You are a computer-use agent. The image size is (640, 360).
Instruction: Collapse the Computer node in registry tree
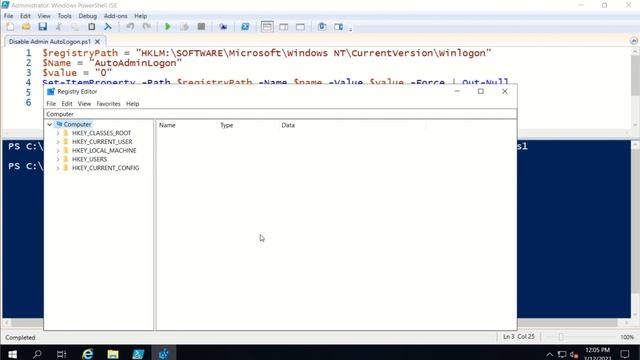(x=50, y=124)
